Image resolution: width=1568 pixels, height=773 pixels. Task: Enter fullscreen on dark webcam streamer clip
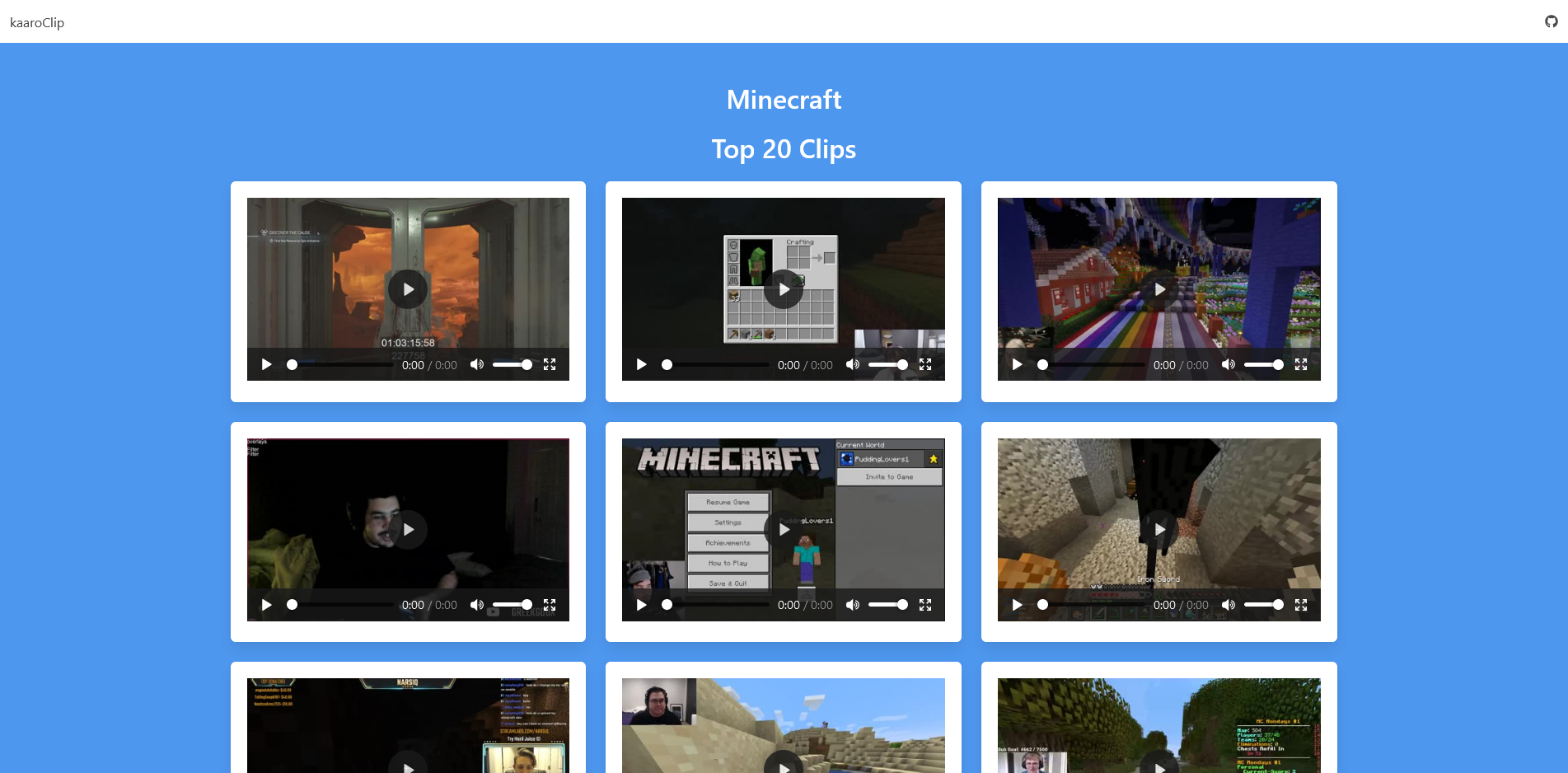point(550,605)
